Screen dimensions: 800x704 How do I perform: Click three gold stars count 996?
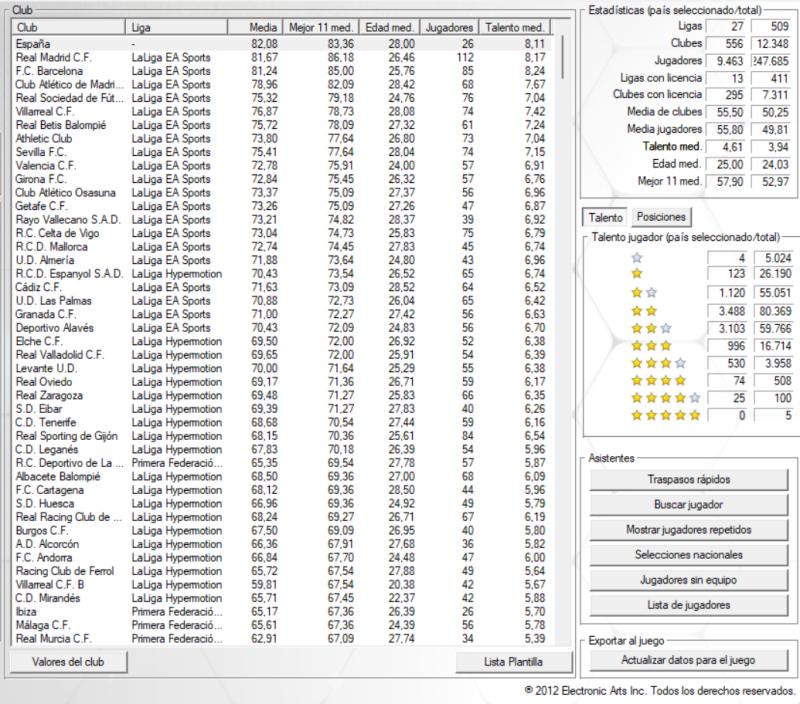click(x=727, y=346)
